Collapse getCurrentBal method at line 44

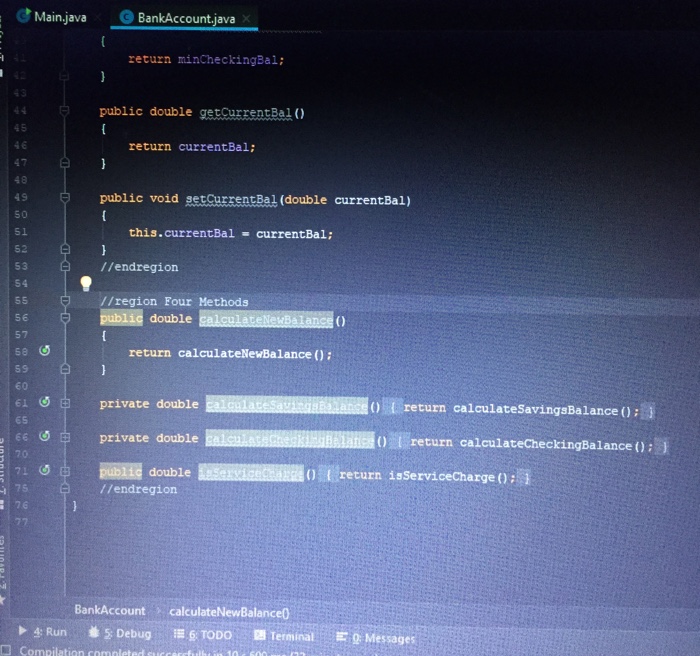click(65, 110)
